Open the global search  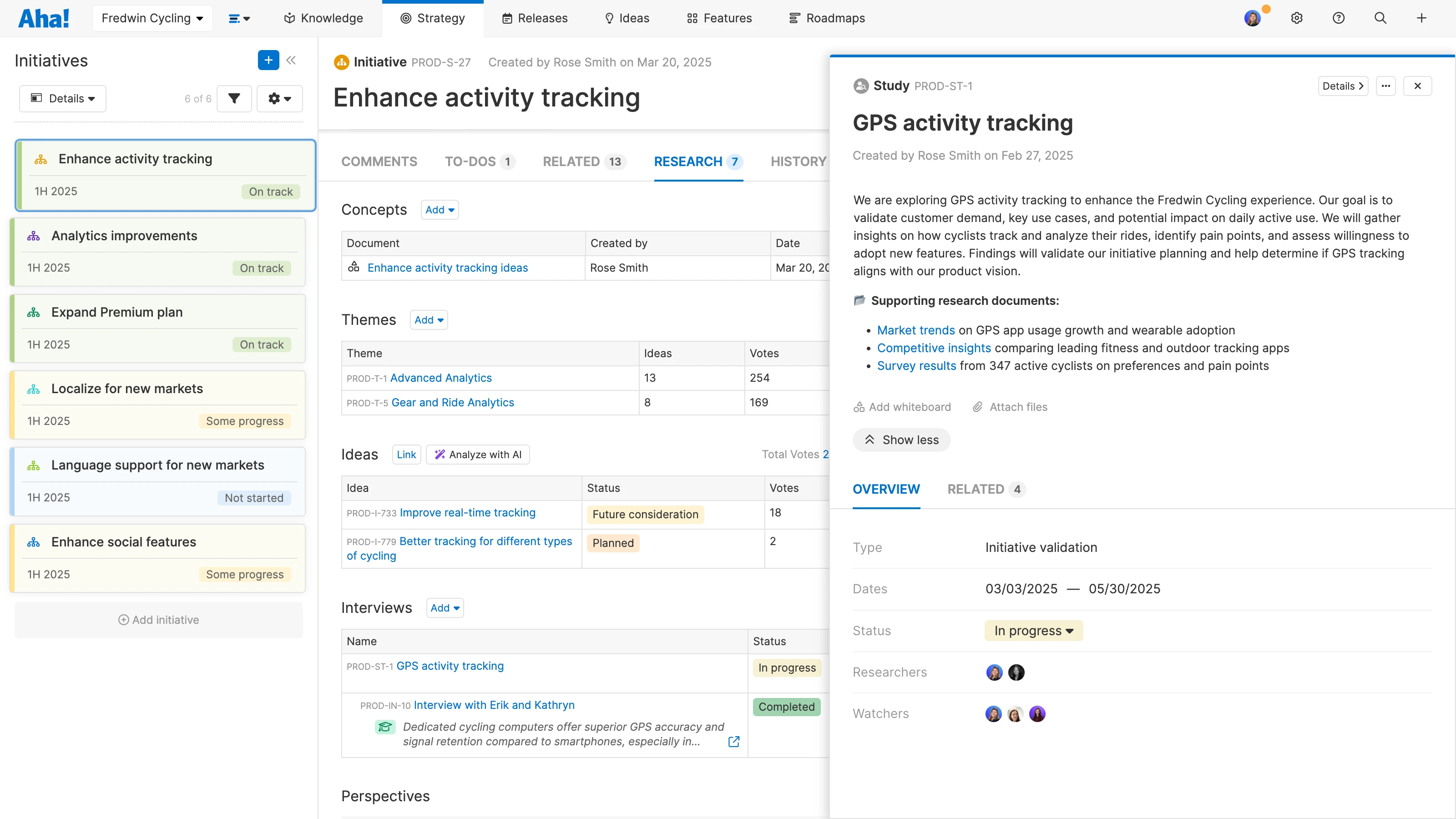1380,18
